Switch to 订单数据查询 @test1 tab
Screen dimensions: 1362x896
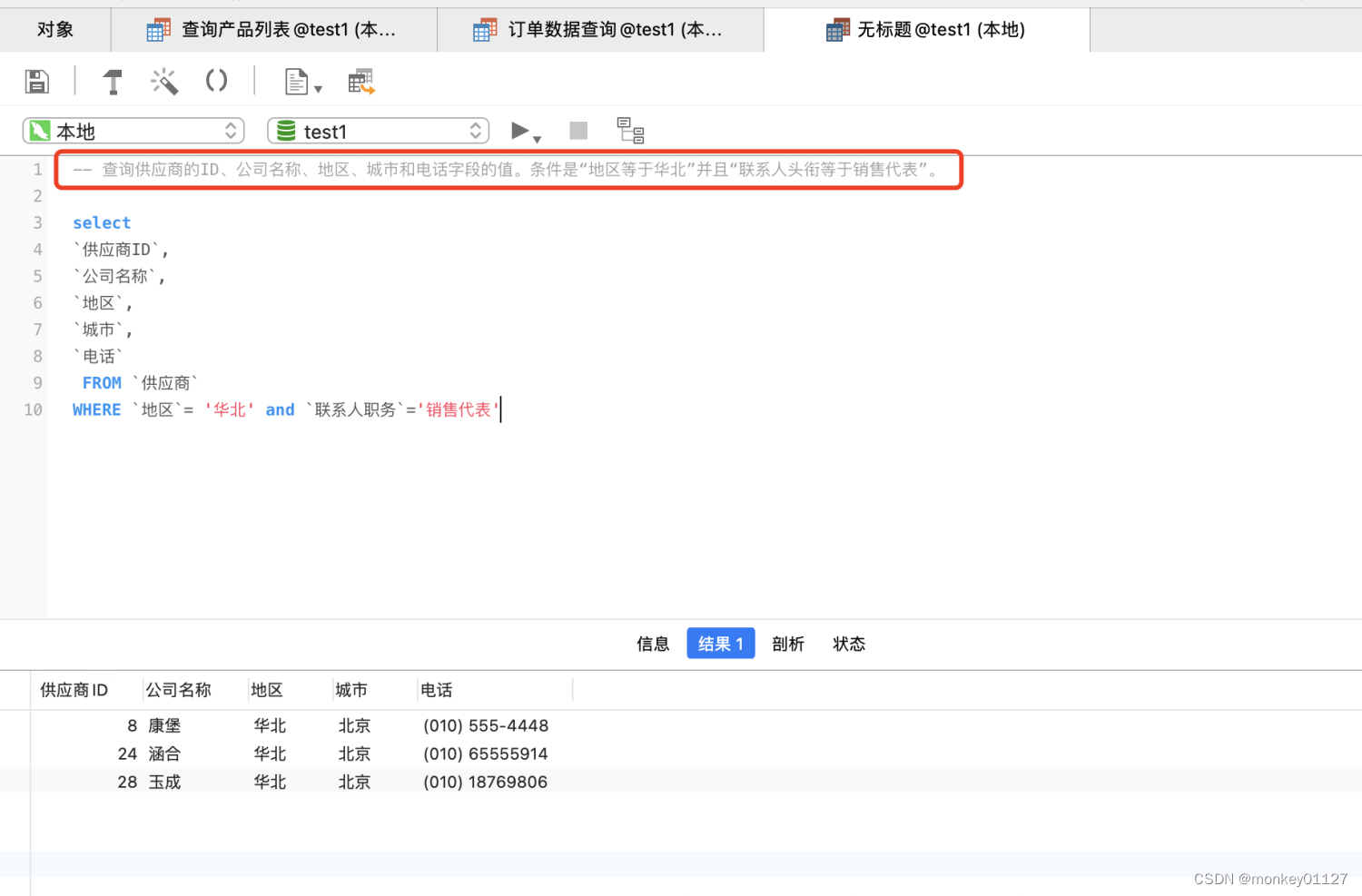pyautogui.click(x=600, y=30)
